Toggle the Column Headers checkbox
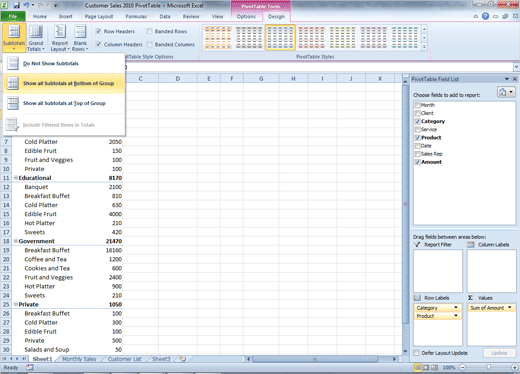Viewport: 520px width, 374px height. (x=99, y=44)
